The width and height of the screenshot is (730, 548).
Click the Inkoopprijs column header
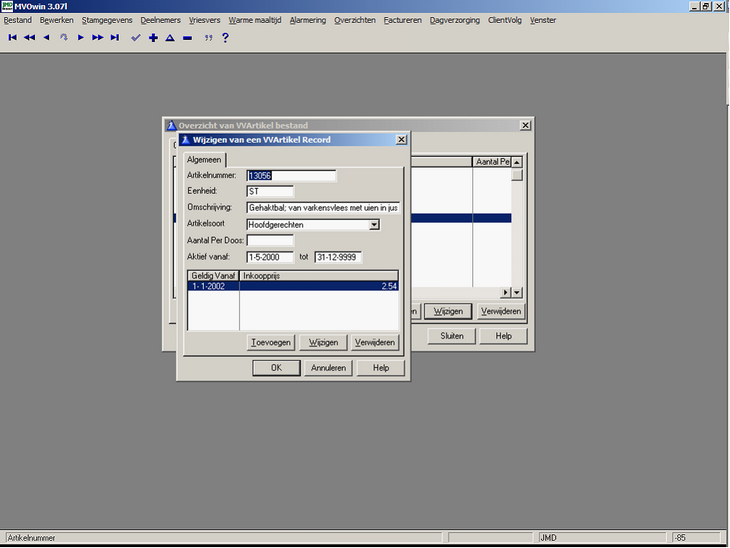coord(319,276)
